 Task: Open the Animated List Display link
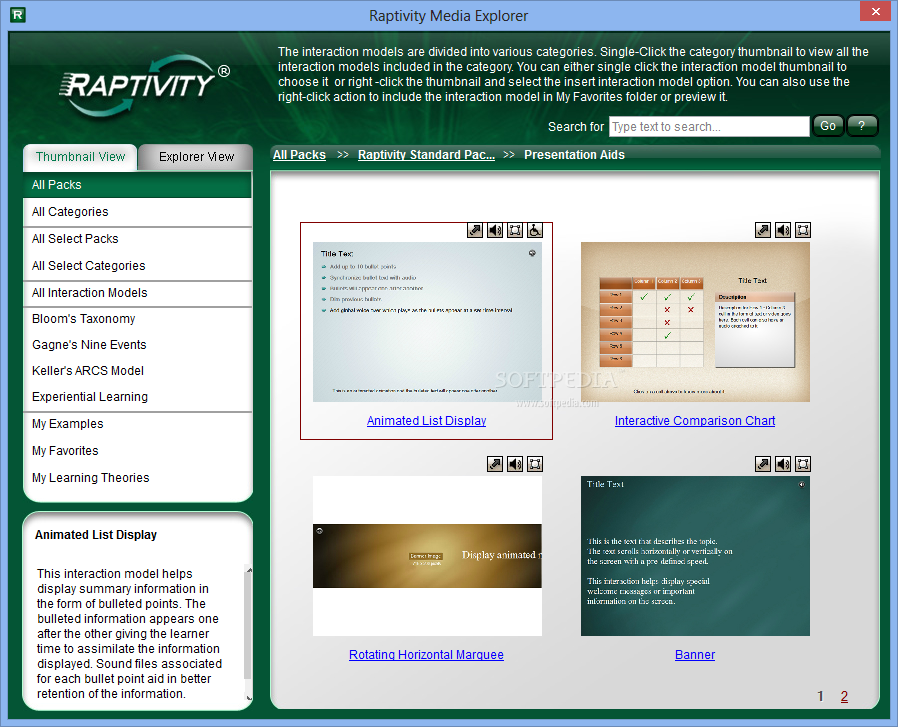[x=426, y=421]
